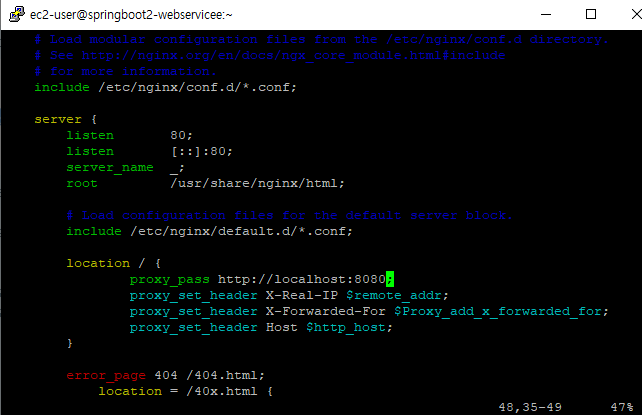Click the 'error_page' keyword
The height and width of the screenshot is (415, 642).
(106, 375)
